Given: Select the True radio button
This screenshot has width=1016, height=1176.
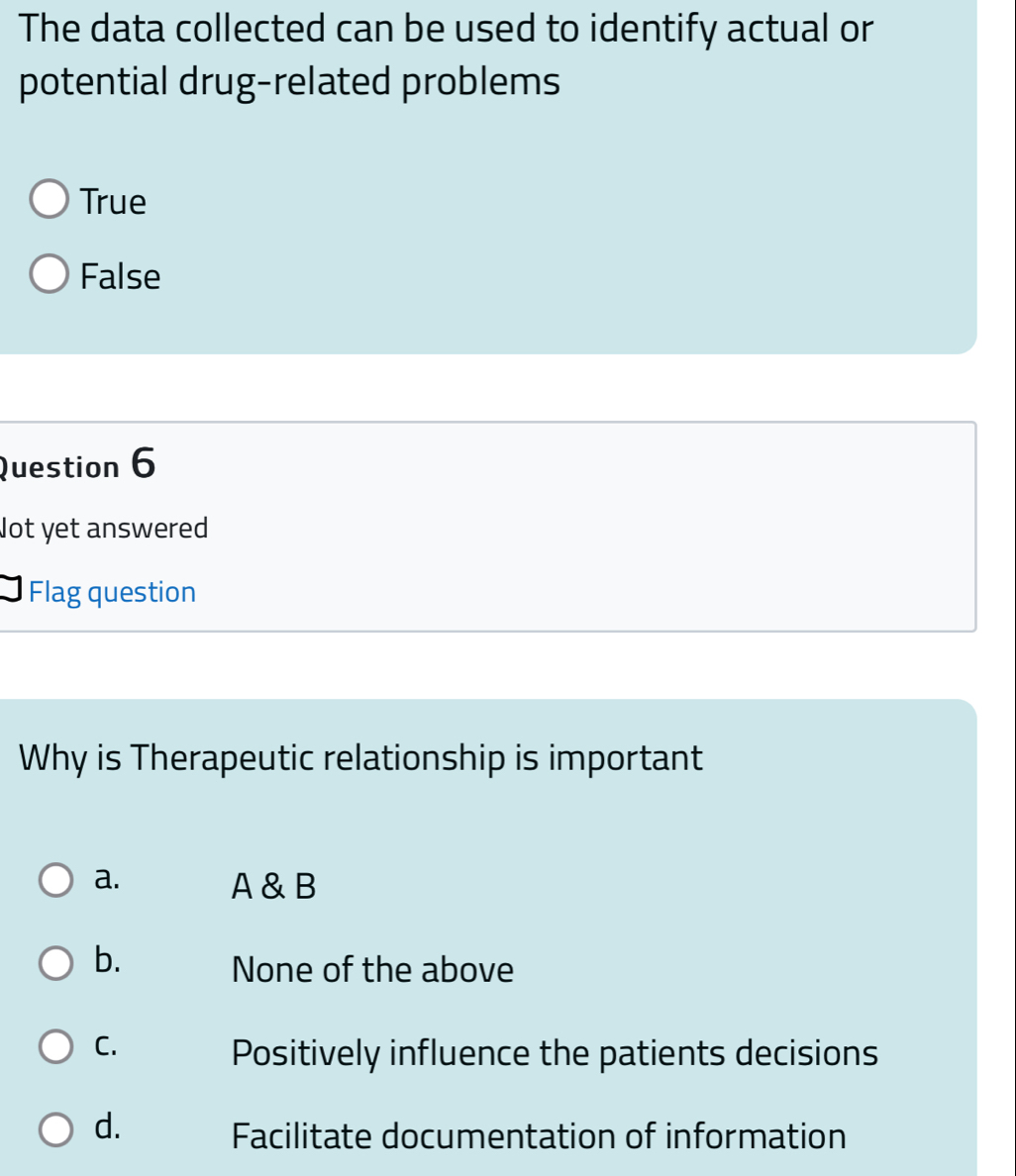Looking at the screenshot, I should pyautogui.click(x=50, y=200).
